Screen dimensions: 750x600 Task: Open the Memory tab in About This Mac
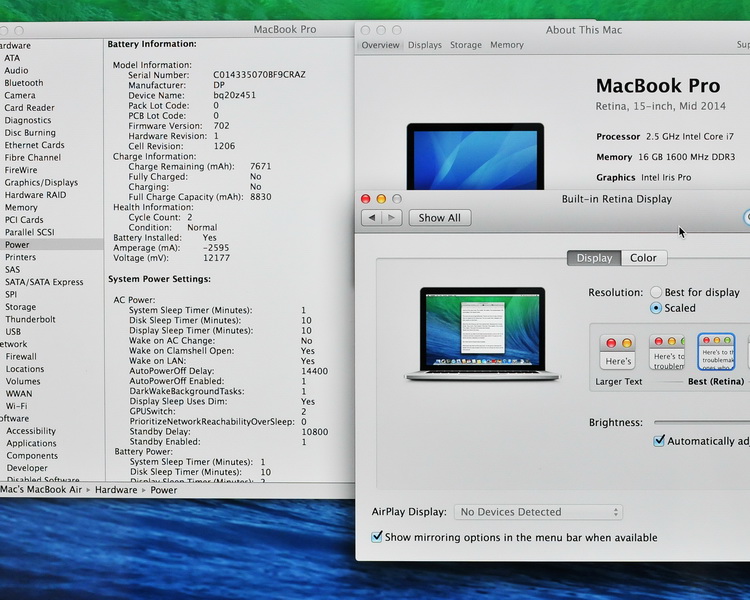tap(507, 45)
